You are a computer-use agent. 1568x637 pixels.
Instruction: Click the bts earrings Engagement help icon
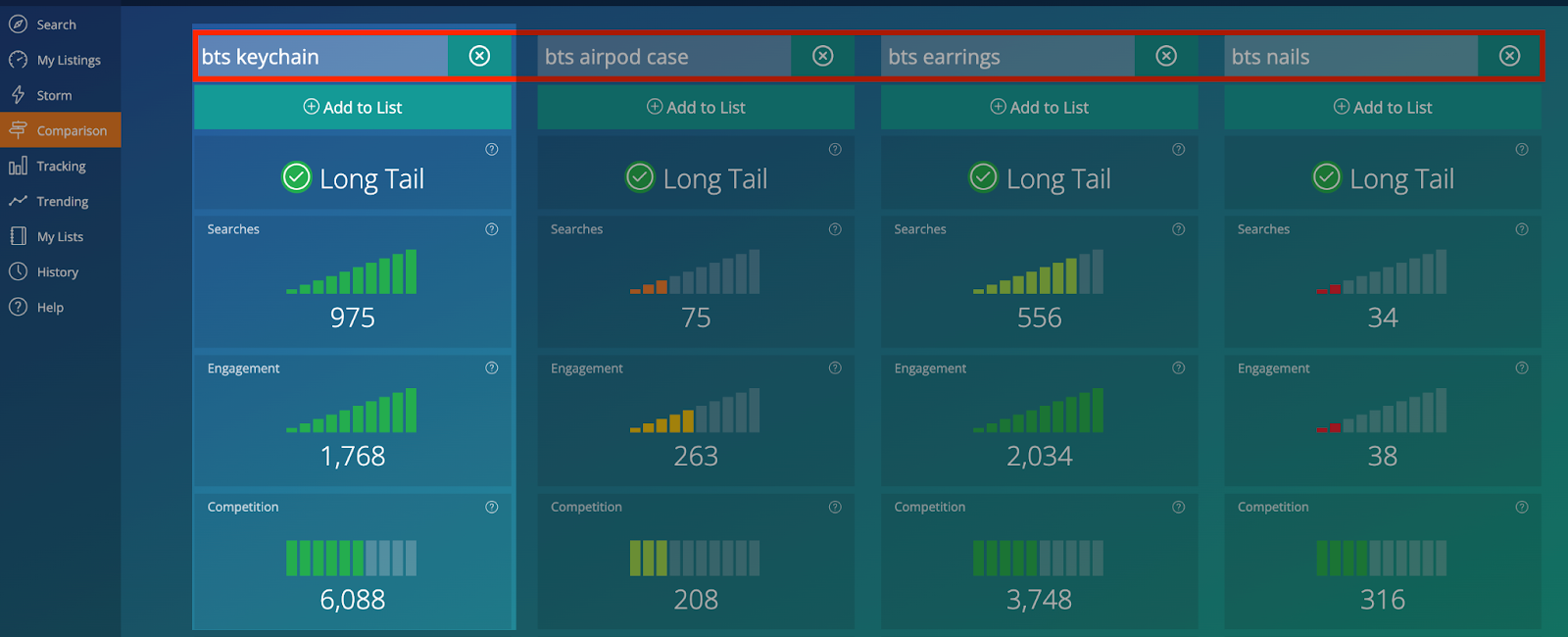(1178, 367)
